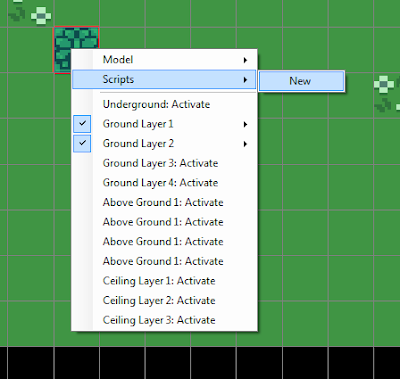Choose New in the Scripts submenu
Image resolution: width=400 pixels, height=379 pixels.
pos(302,81)
